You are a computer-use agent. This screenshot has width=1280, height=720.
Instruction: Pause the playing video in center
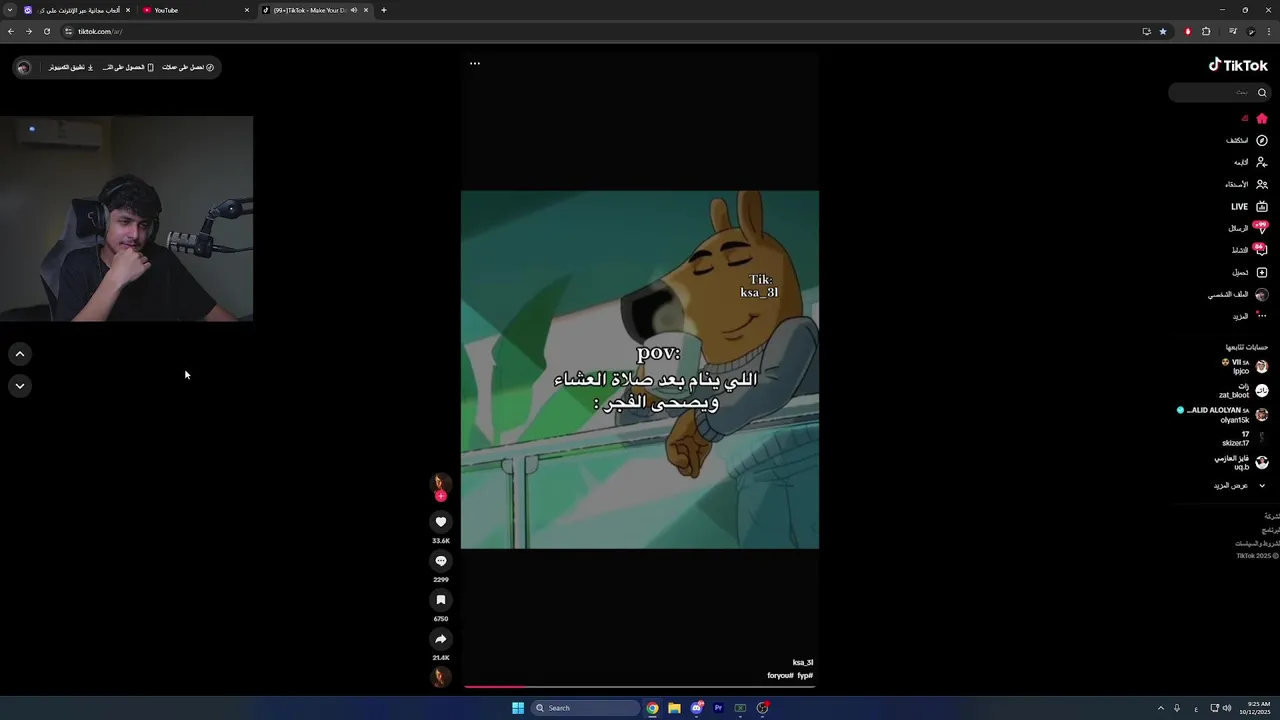tap(640, 369)
